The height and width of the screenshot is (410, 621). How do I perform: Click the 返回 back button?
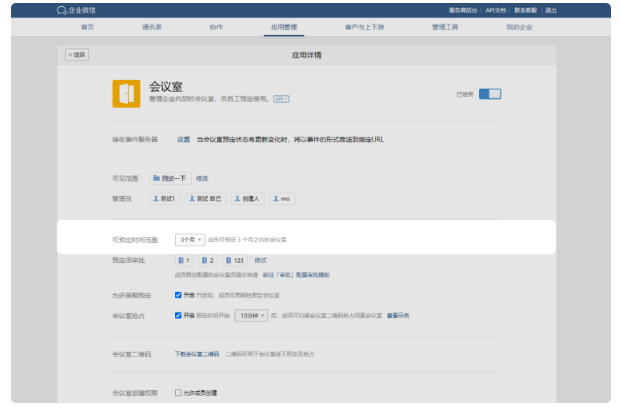pyautogui.click(x=76, y=54)
